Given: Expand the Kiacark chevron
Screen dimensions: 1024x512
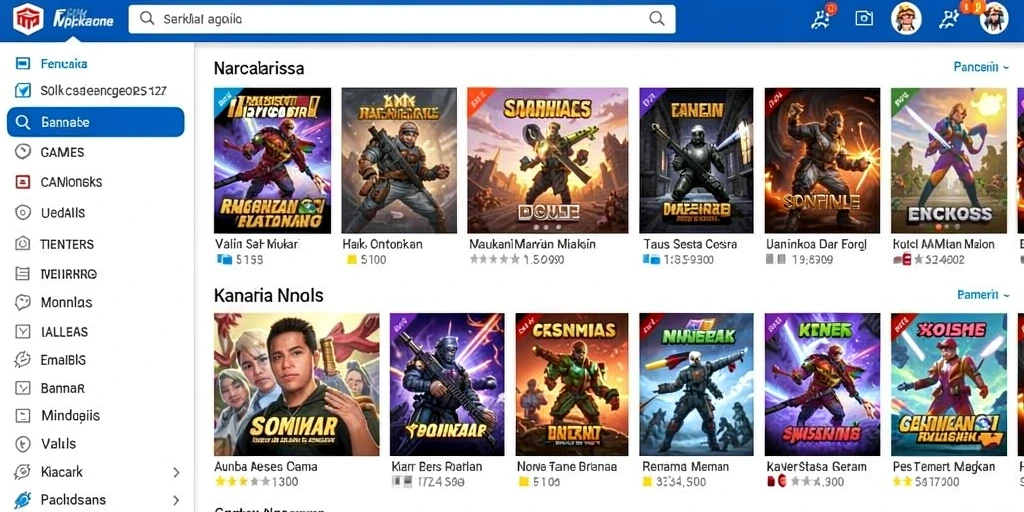Looking at the screenshot, I should (x=176, y=472).
